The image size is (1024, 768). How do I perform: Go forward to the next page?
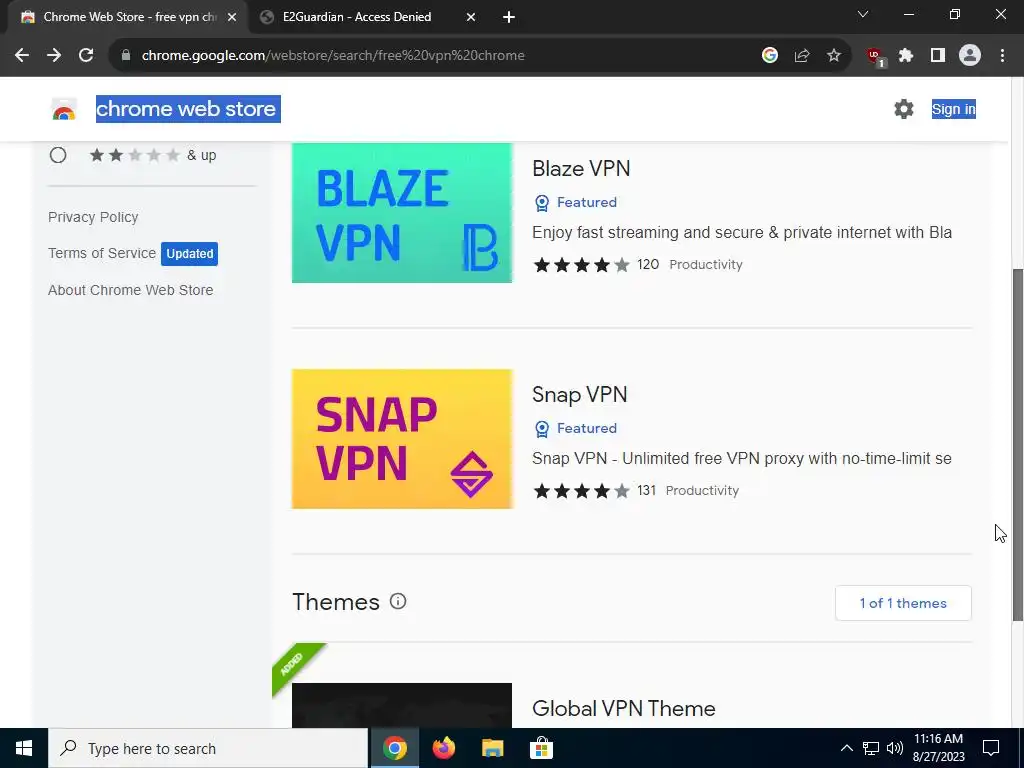54,56
